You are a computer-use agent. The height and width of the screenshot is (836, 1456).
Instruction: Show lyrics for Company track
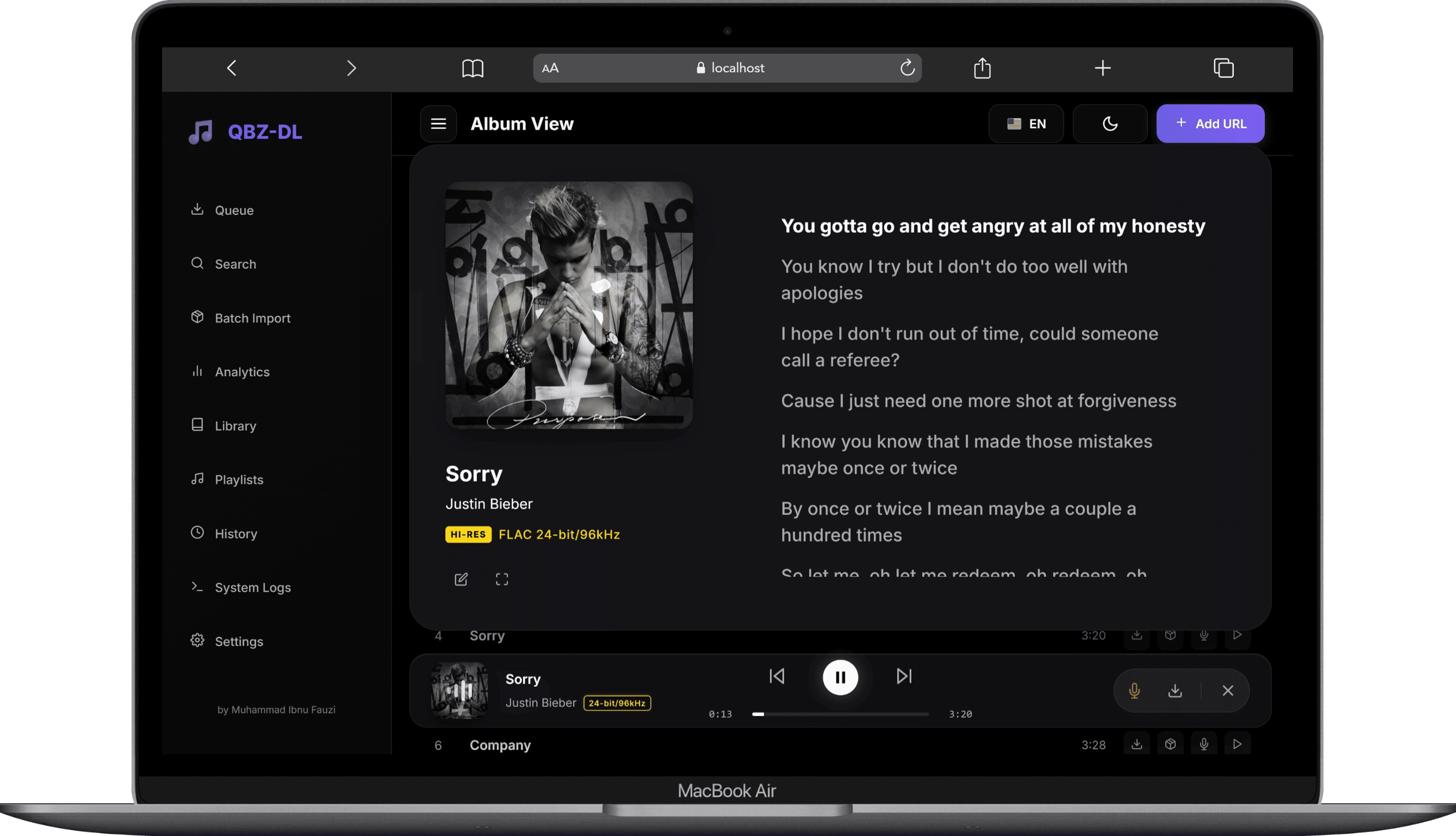pos(1204,745)
